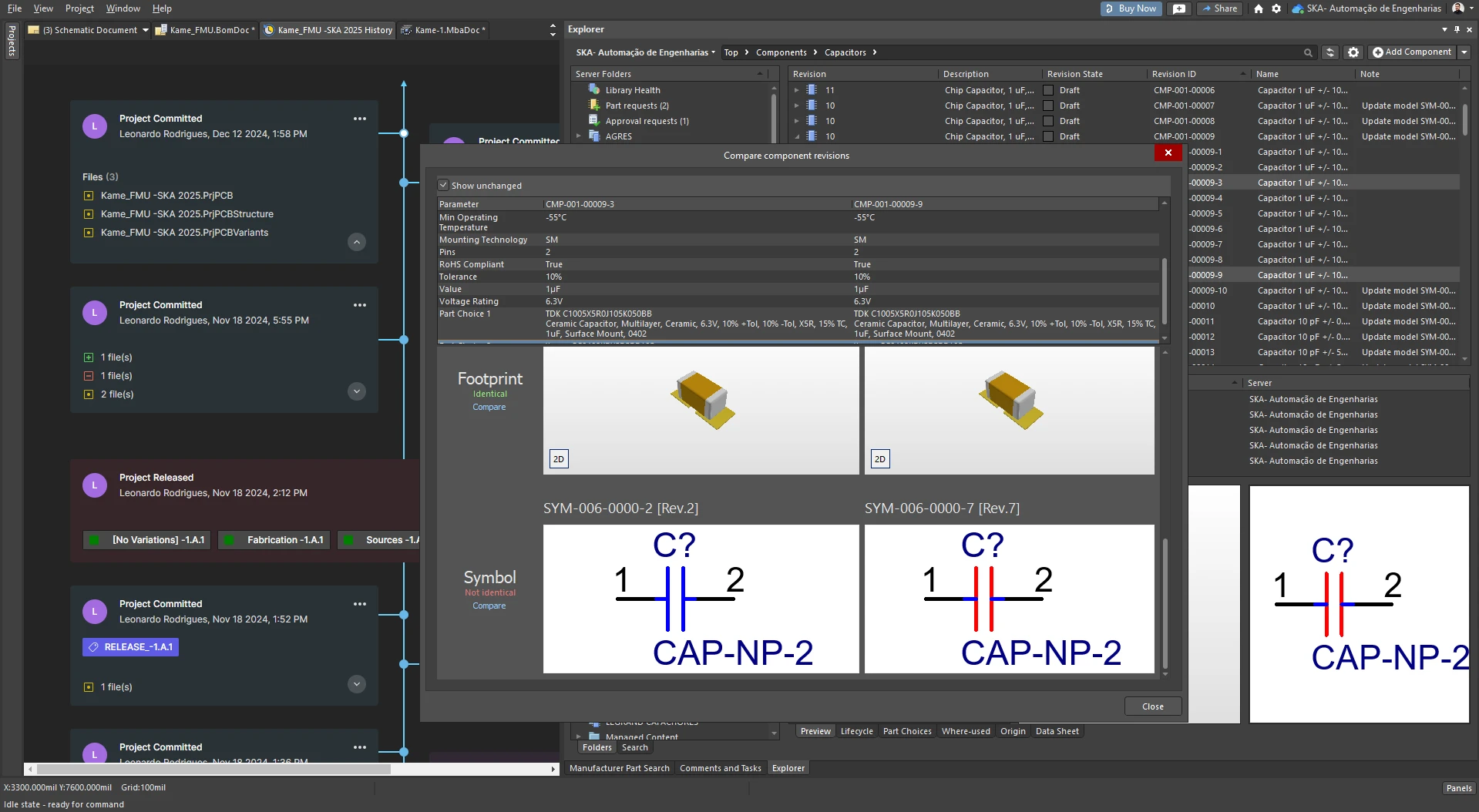Click Draft state box for CMP-001-00007

click(1048, 106)
